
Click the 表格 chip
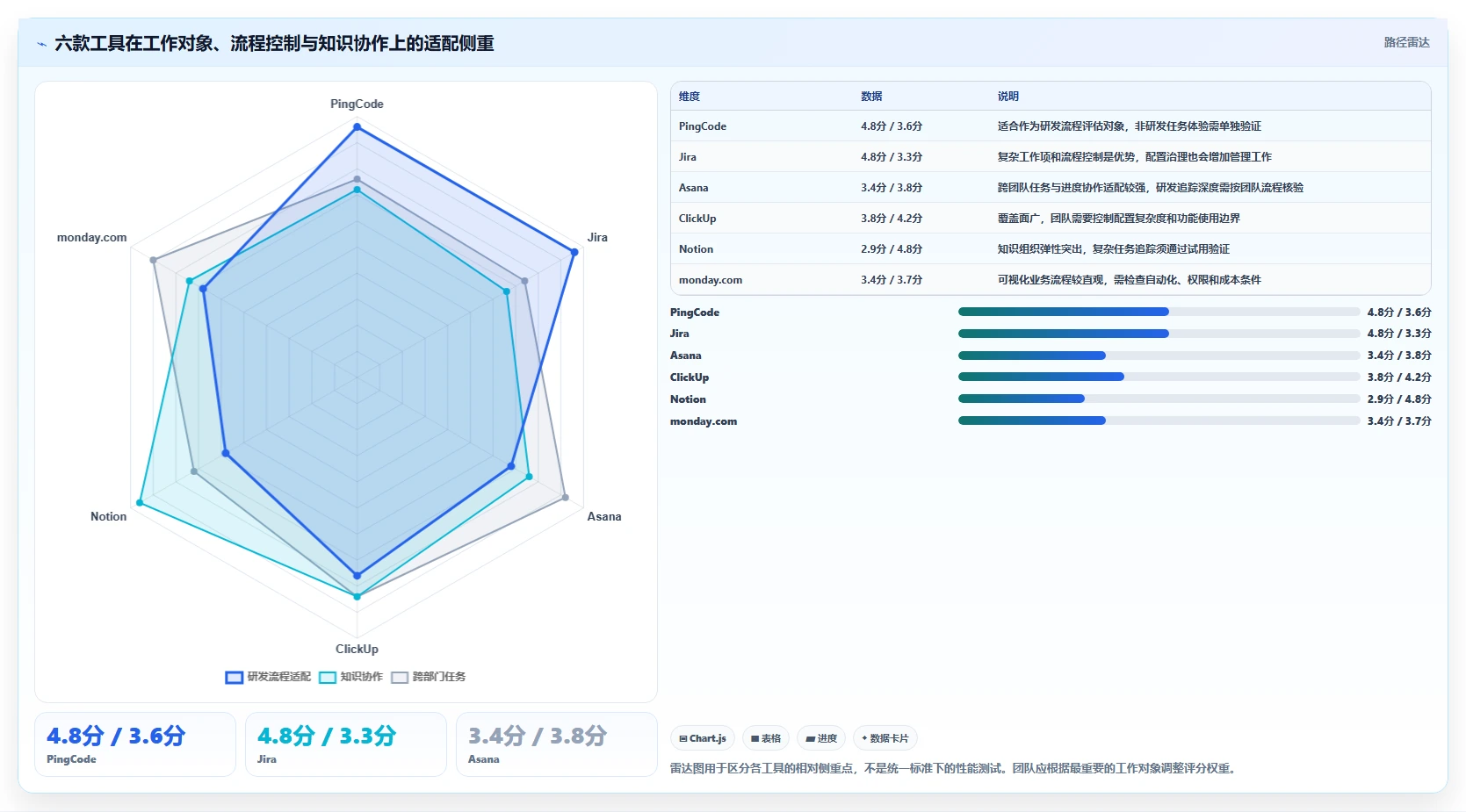(x=766, y=738)
